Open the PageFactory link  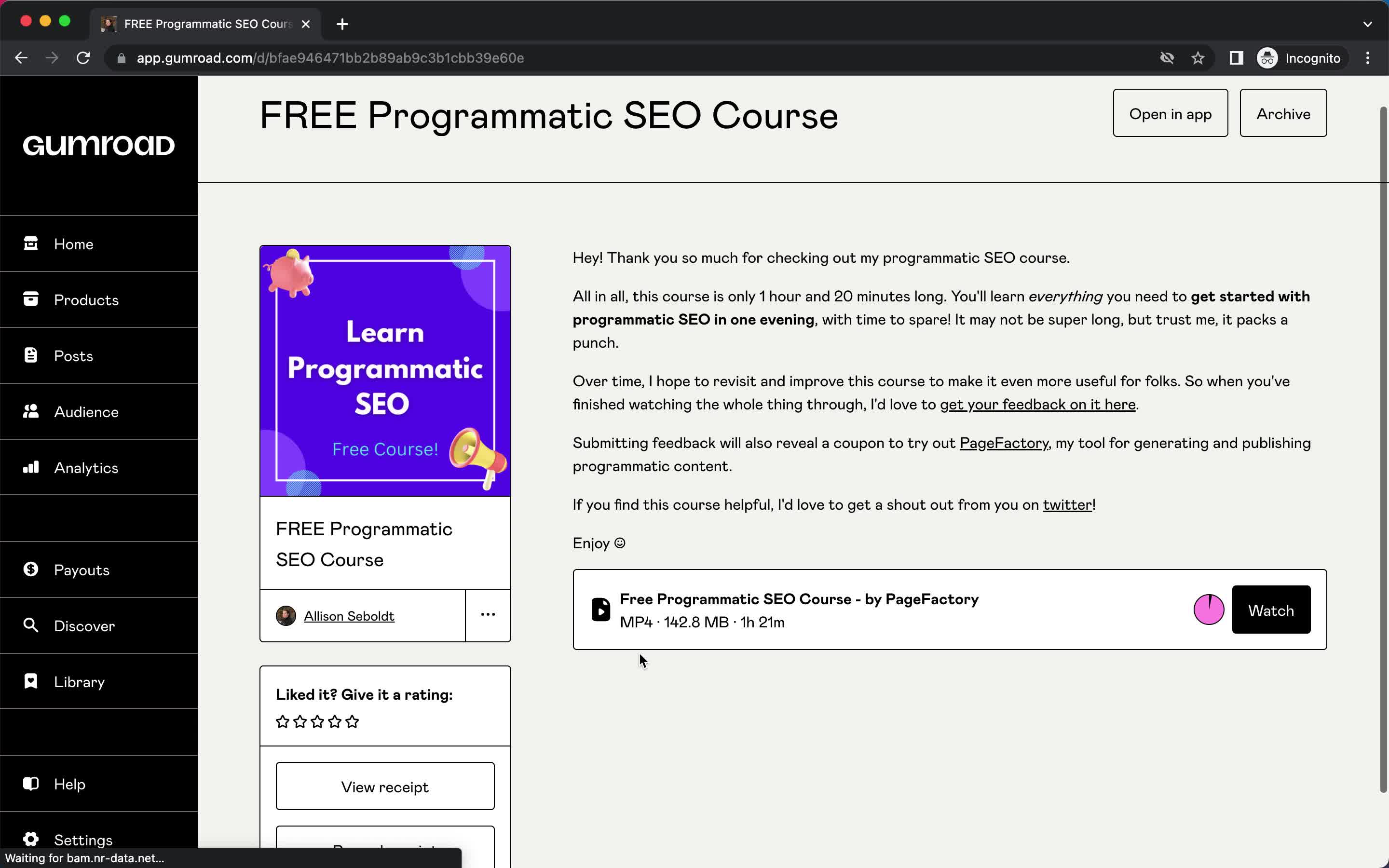1004,443
